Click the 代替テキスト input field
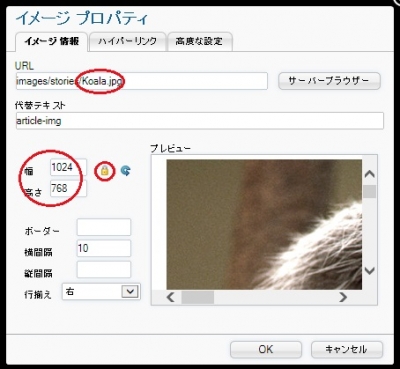The width and height of the screenshot is (400, 369). coord(200,121)
